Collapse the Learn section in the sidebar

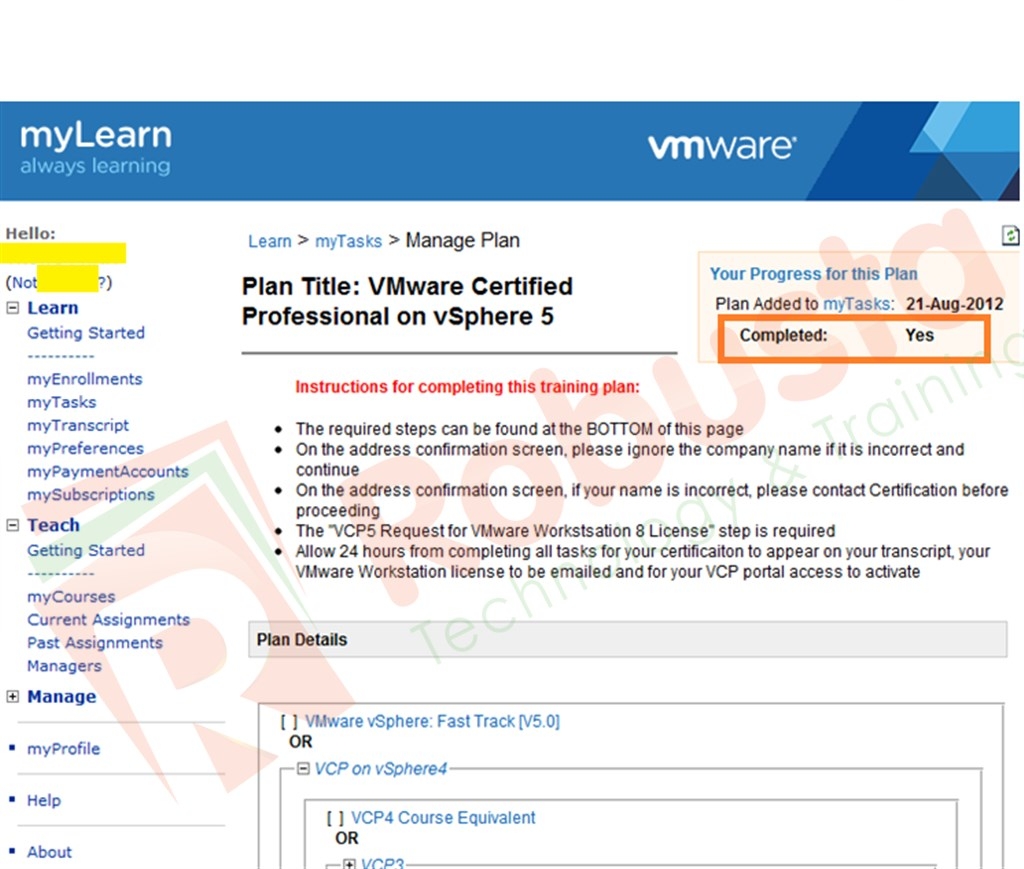coord(12,308)
